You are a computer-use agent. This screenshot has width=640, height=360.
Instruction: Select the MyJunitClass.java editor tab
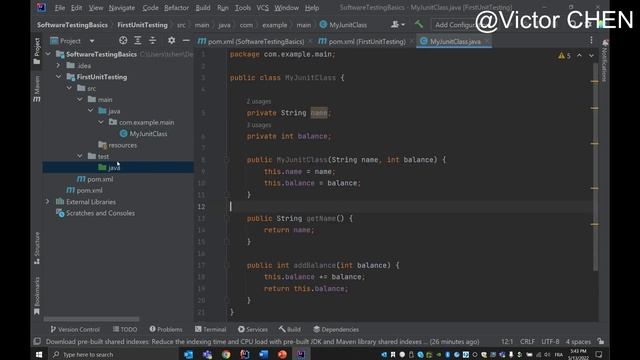[454, 41]
